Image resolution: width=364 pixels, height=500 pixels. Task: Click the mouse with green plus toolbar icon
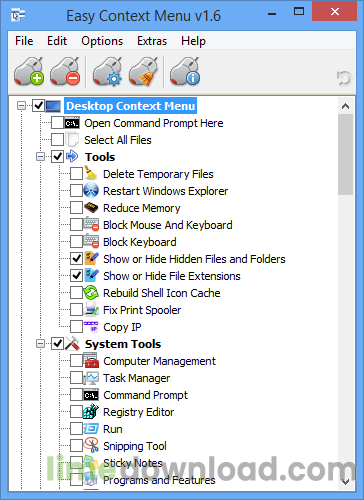(29, 72)
